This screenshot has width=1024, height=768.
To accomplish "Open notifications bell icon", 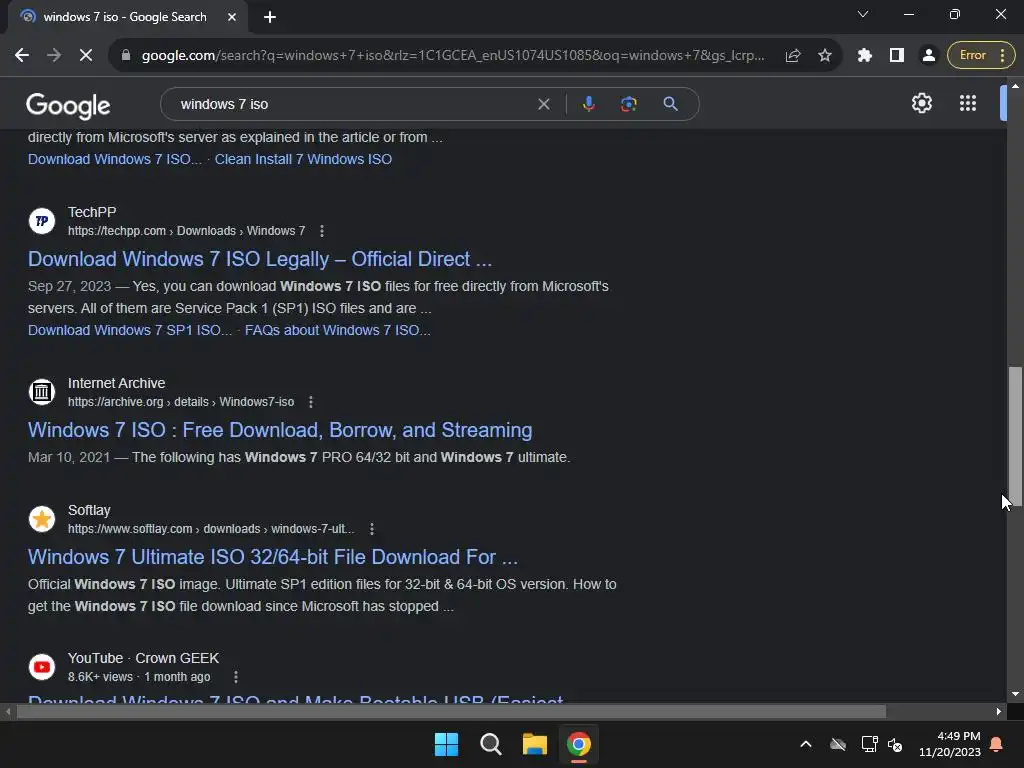I will point(997,744).
